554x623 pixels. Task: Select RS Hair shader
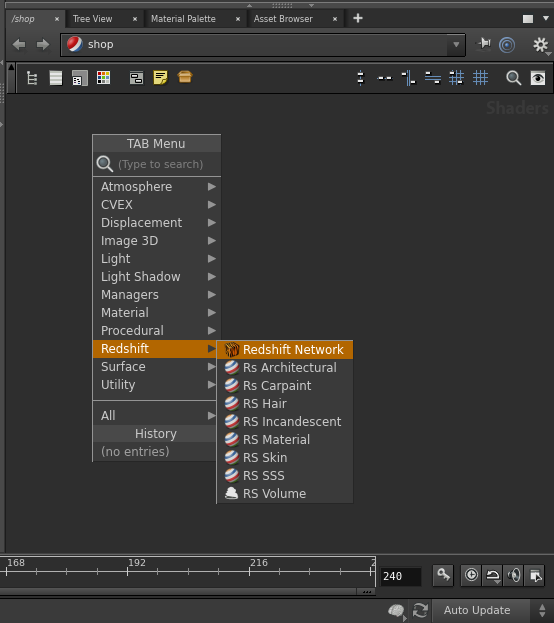(x=285, y=404)
